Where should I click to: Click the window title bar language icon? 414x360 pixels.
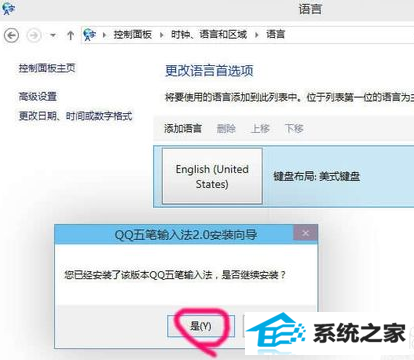pyautogui.click(x=8, y=9)
